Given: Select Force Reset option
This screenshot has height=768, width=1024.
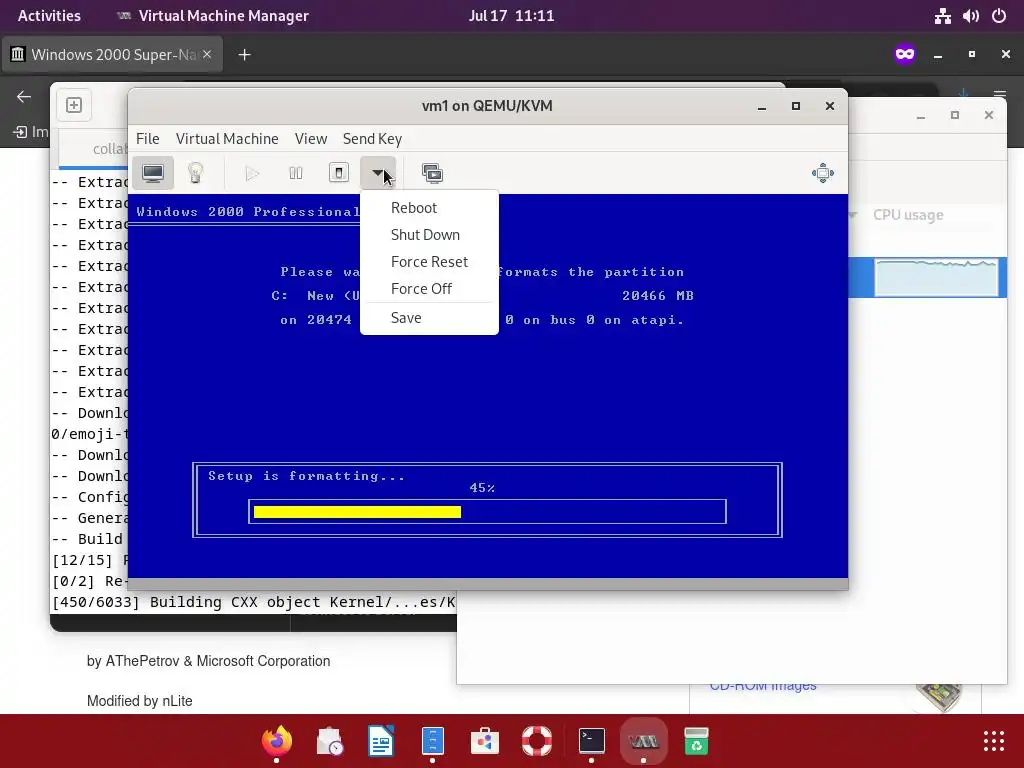Looking at the screenshot, I should tap(429, 262).
